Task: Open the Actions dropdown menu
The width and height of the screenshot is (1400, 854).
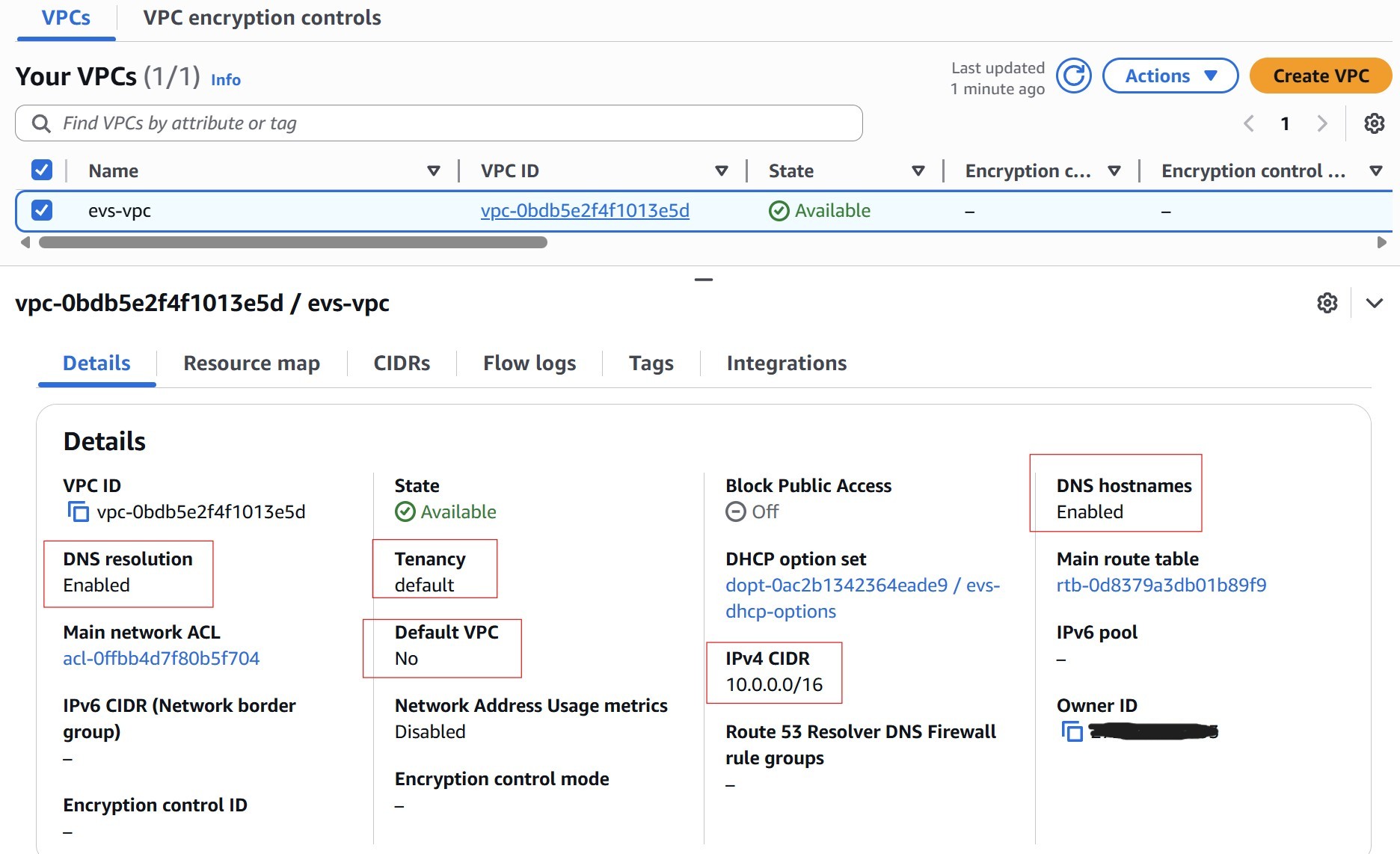Action: click(x=1170, y=76)
